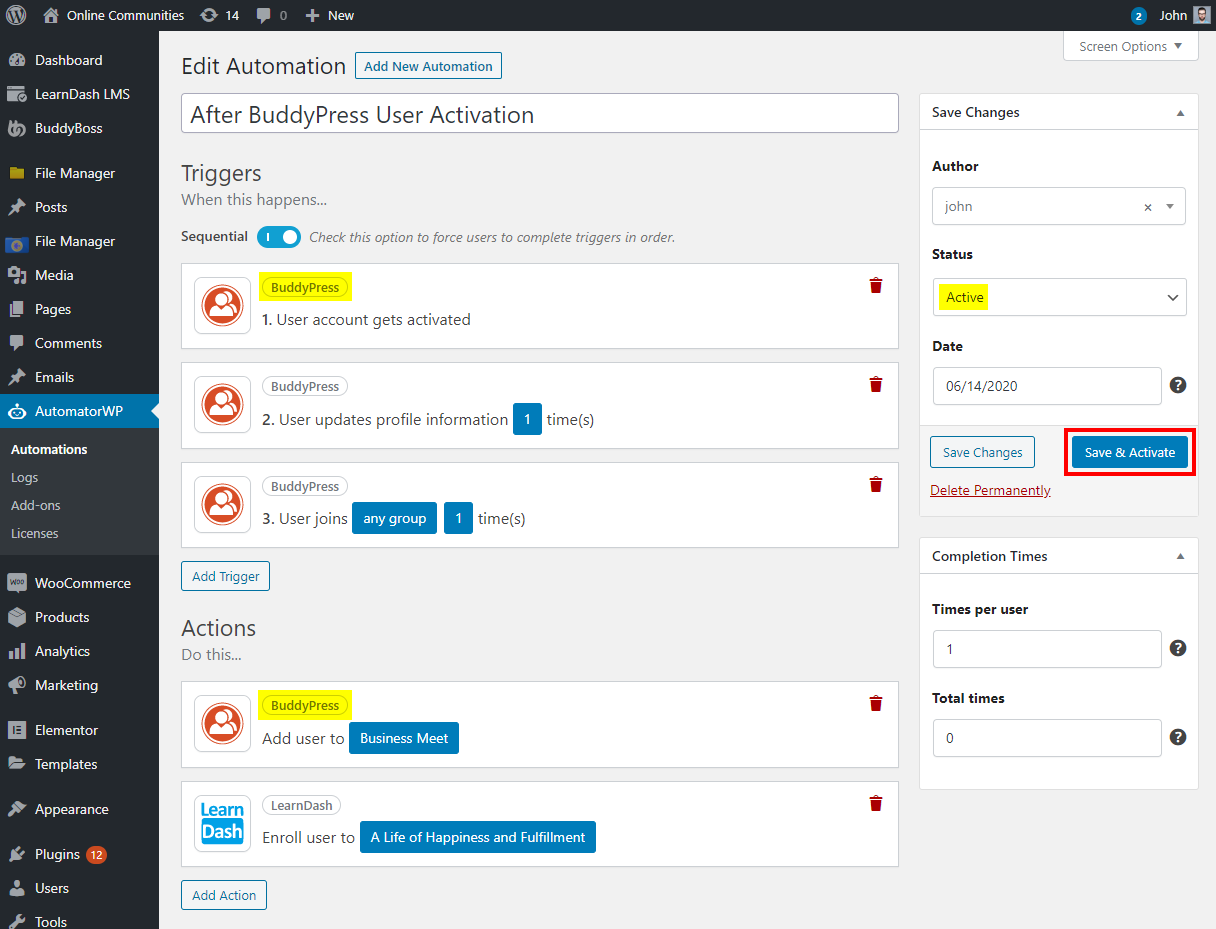The width and height of the screenshot is (1216, 929).
Task: Open Logs submenu under AutomatorWP
Action: (x=24, y=478)
